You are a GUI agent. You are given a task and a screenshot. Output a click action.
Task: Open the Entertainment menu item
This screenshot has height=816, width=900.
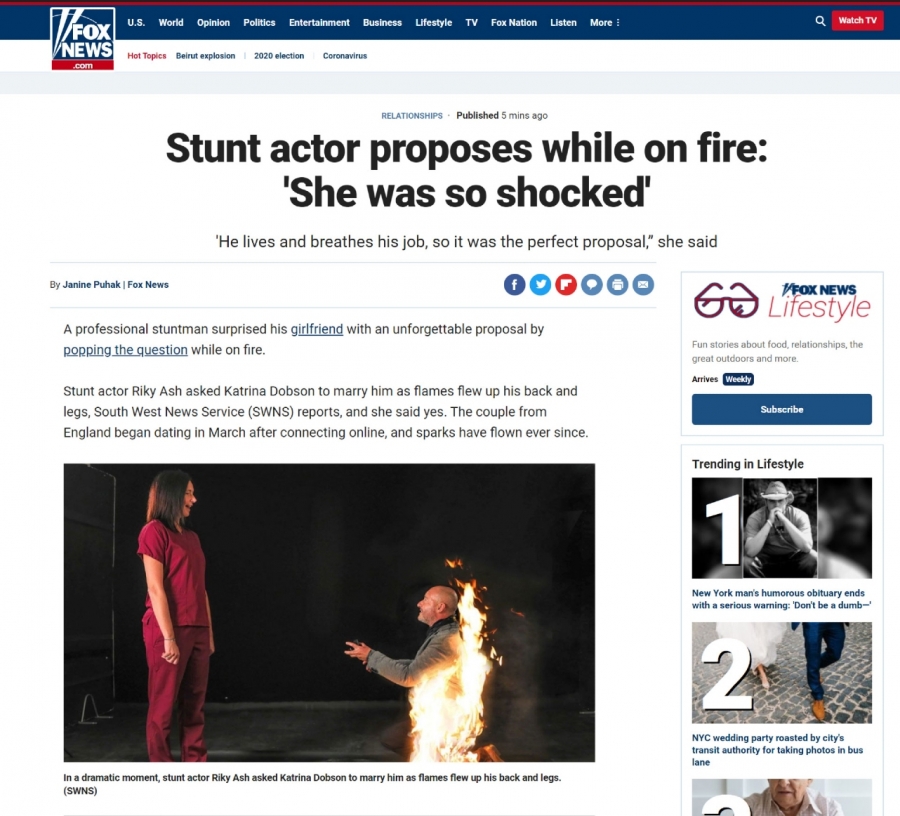coord(319,22)
